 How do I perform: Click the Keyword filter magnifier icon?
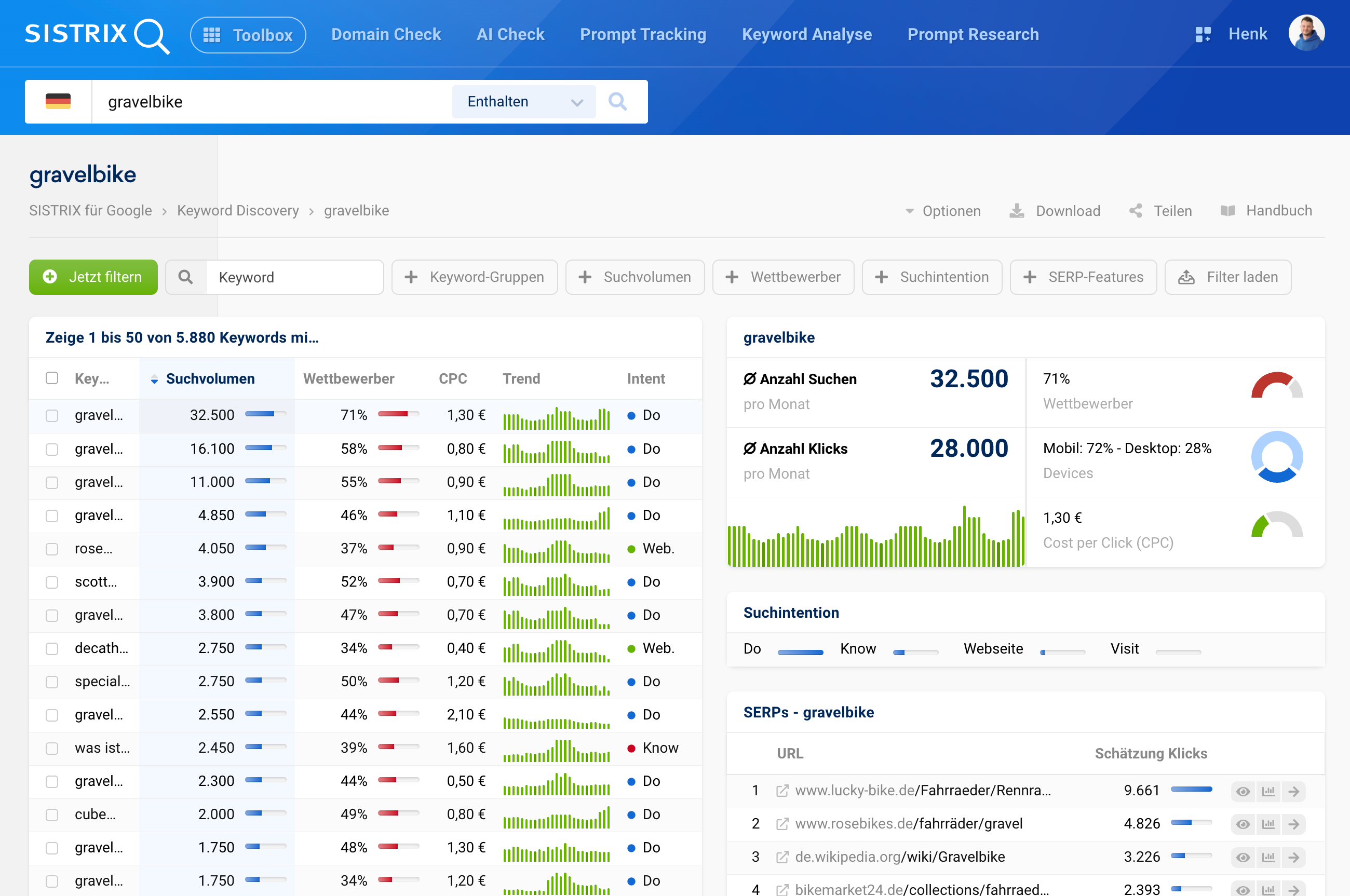186,277
